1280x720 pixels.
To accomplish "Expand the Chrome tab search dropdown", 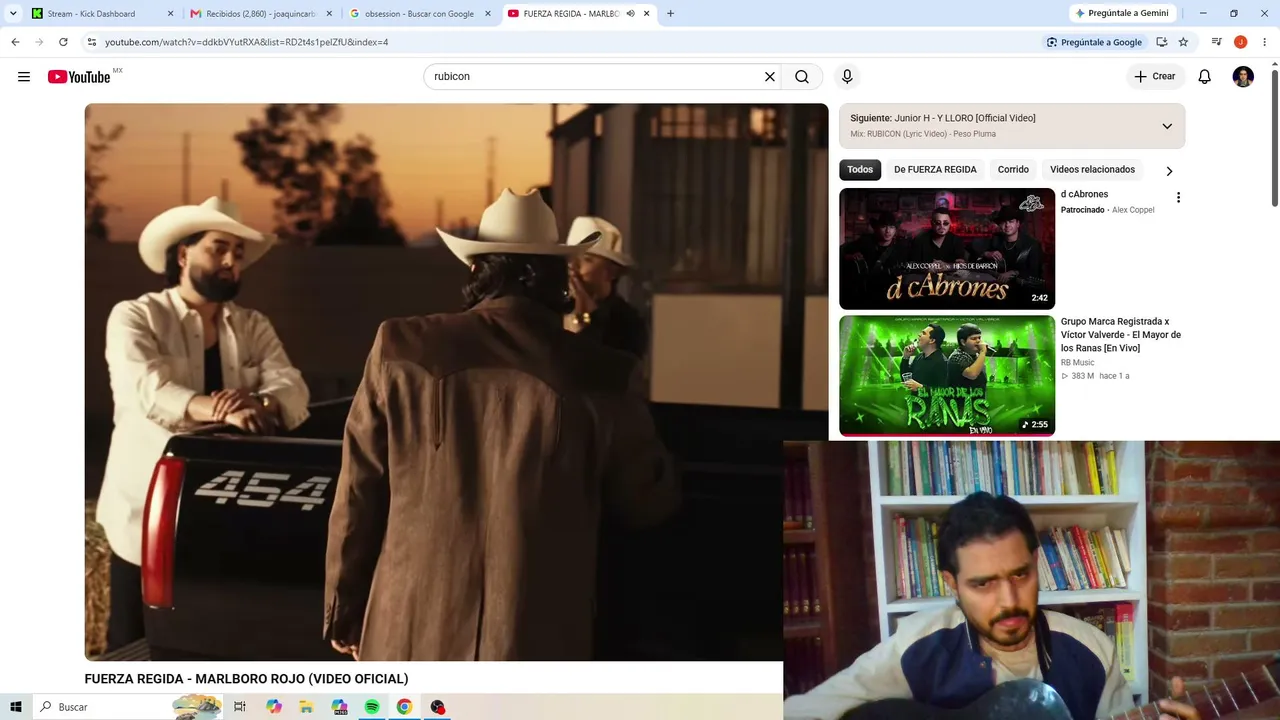I will tap(13, 14).
